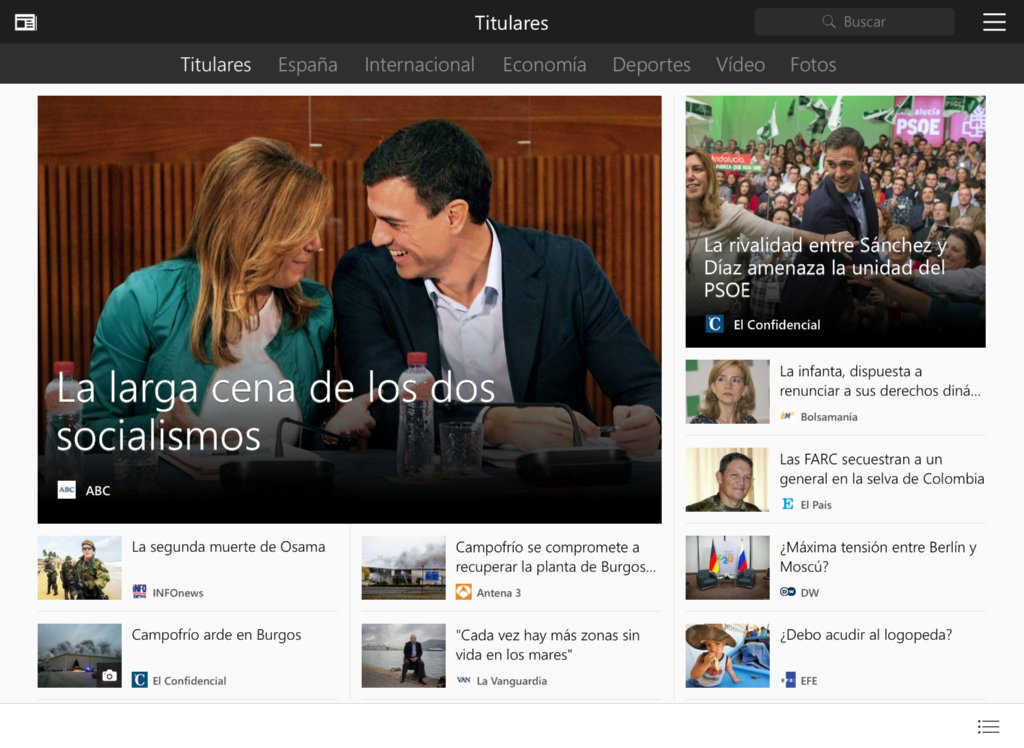
Task: Switch to the Fotos tab
Action: pos(813,65)
